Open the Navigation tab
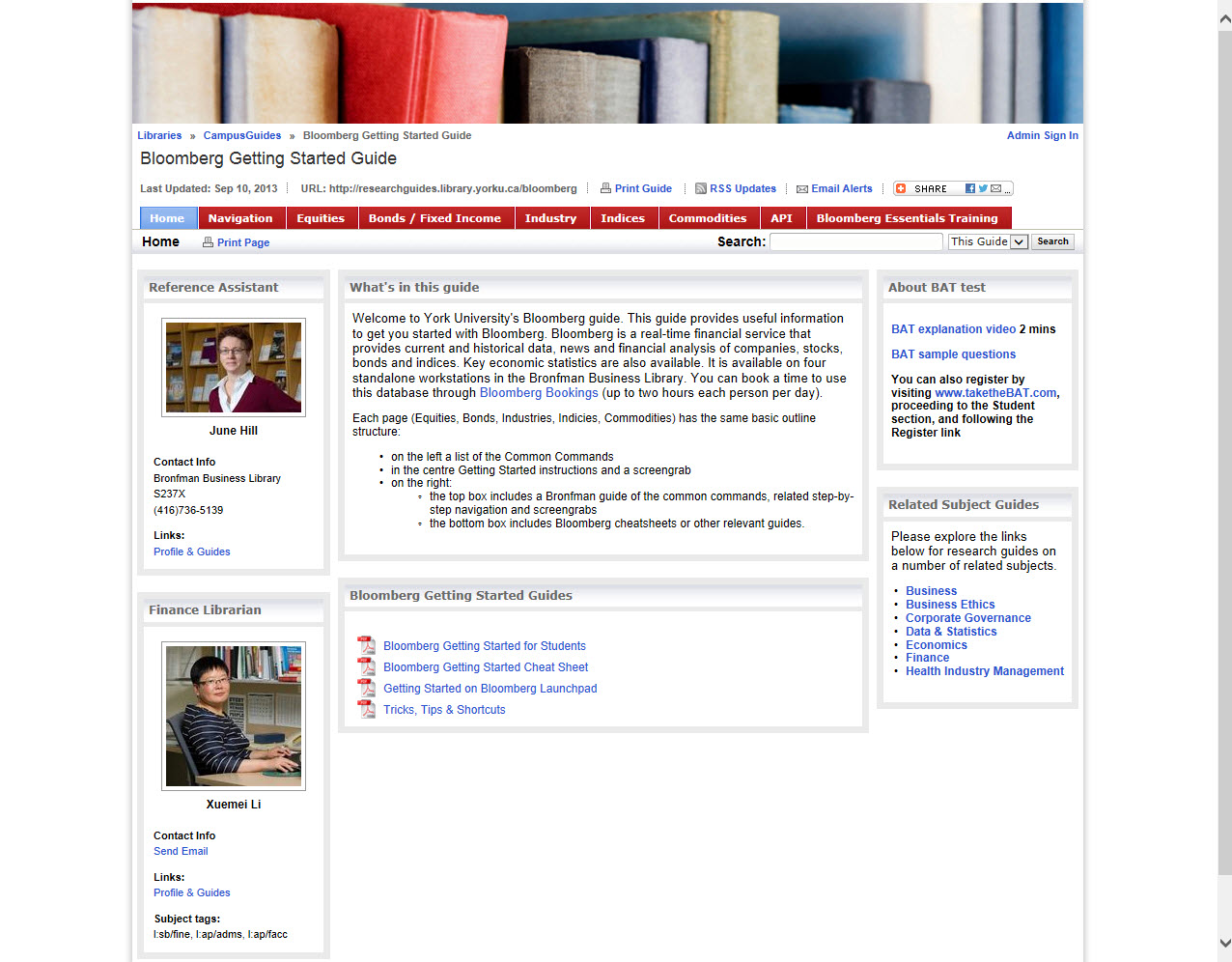The height and width of the screenshot is (962, 1232). coord(240,218)
